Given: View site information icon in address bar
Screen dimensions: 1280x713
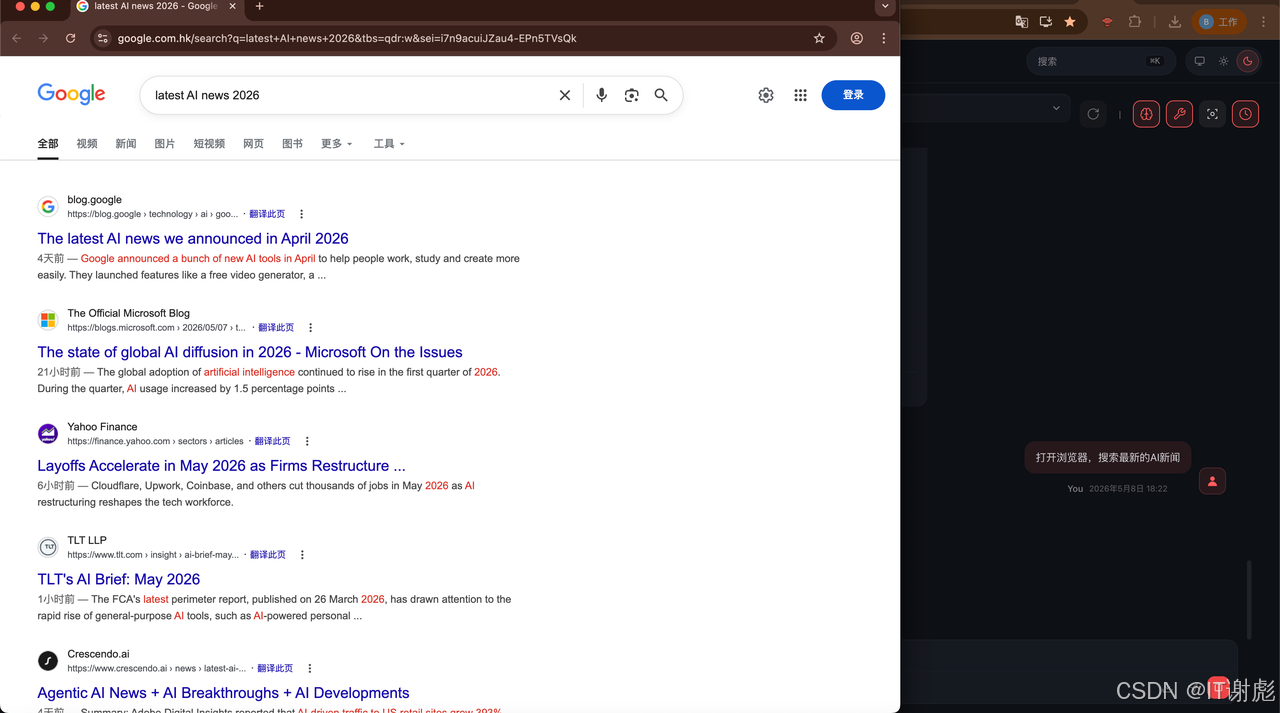Looking at the screenshot, I should [x=102, y=38].
